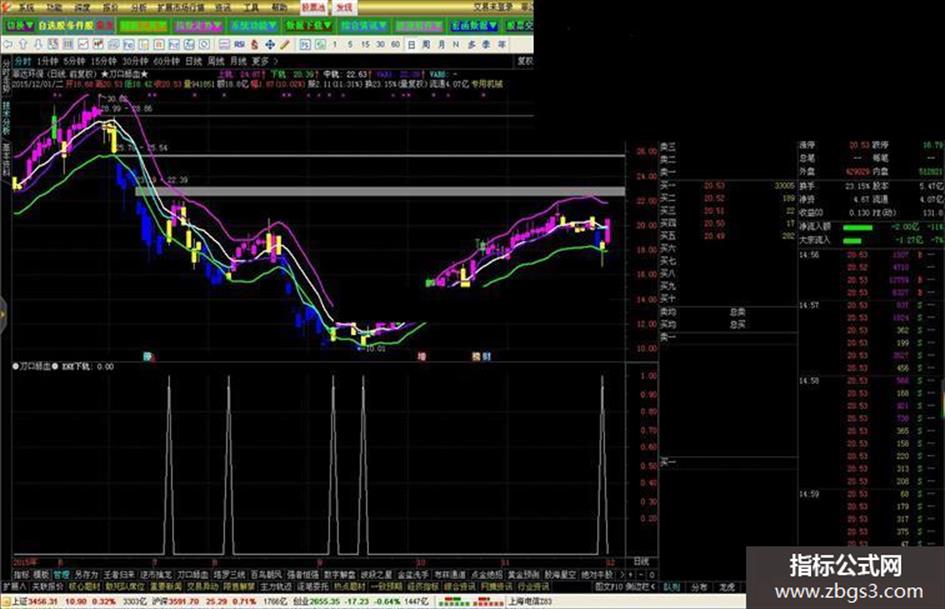The image size is (945, 609).
Task: Select the 培罗三线 indicator tab
Action: point(229,575)
